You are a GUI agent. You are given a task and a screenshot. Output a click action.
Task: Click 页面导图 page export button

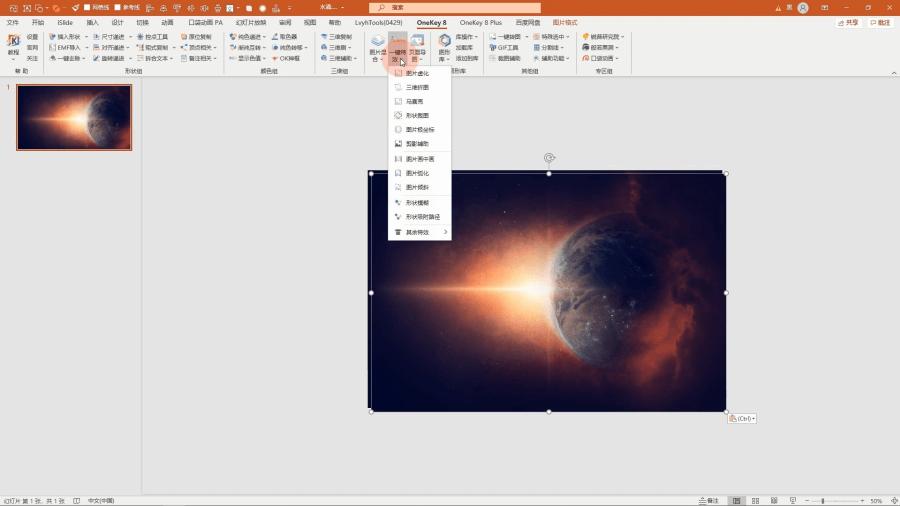click(x=417, y=48)
